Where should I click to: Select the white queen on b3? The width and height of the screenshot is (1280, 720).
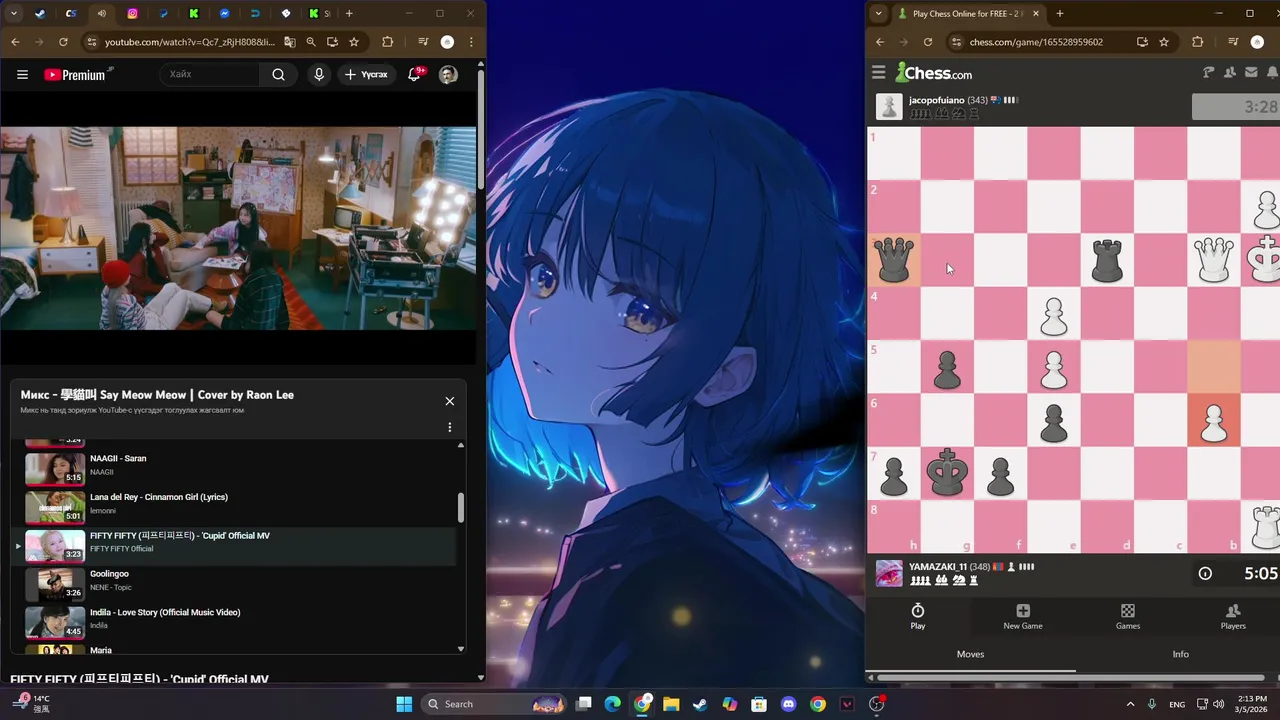click(1214, 260)
